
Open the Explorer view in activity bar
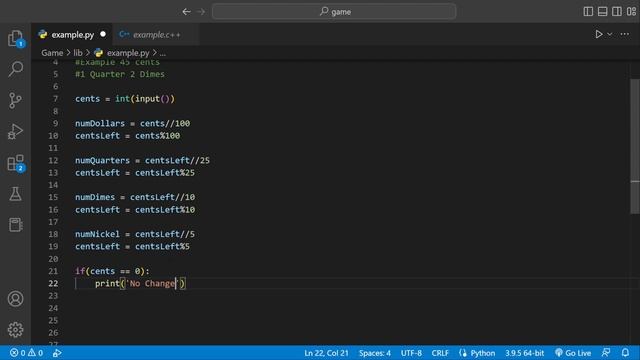click(x=16, y=38)
